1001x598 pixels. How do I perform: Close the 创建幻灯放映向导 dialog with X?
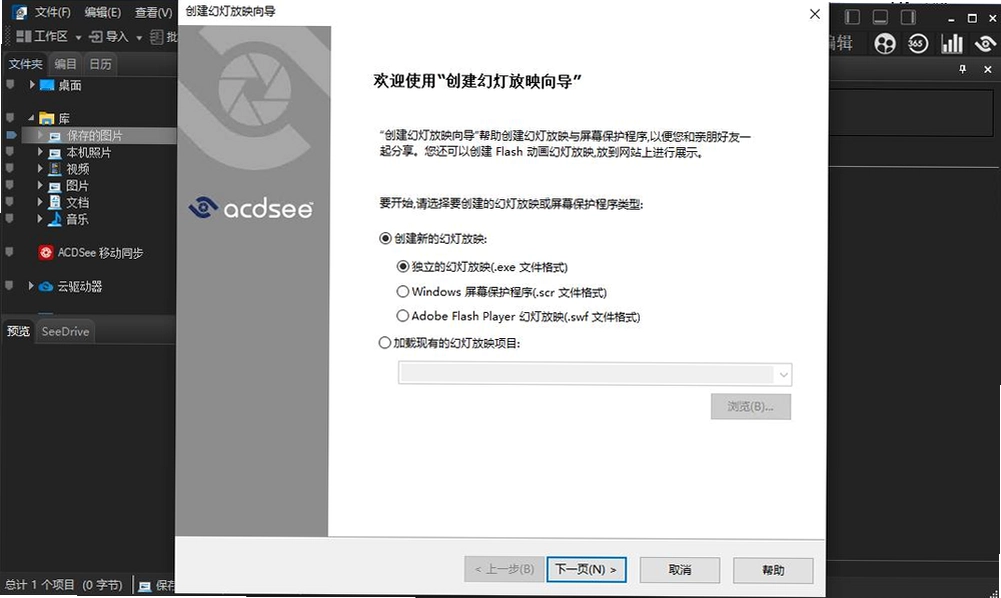815,13
